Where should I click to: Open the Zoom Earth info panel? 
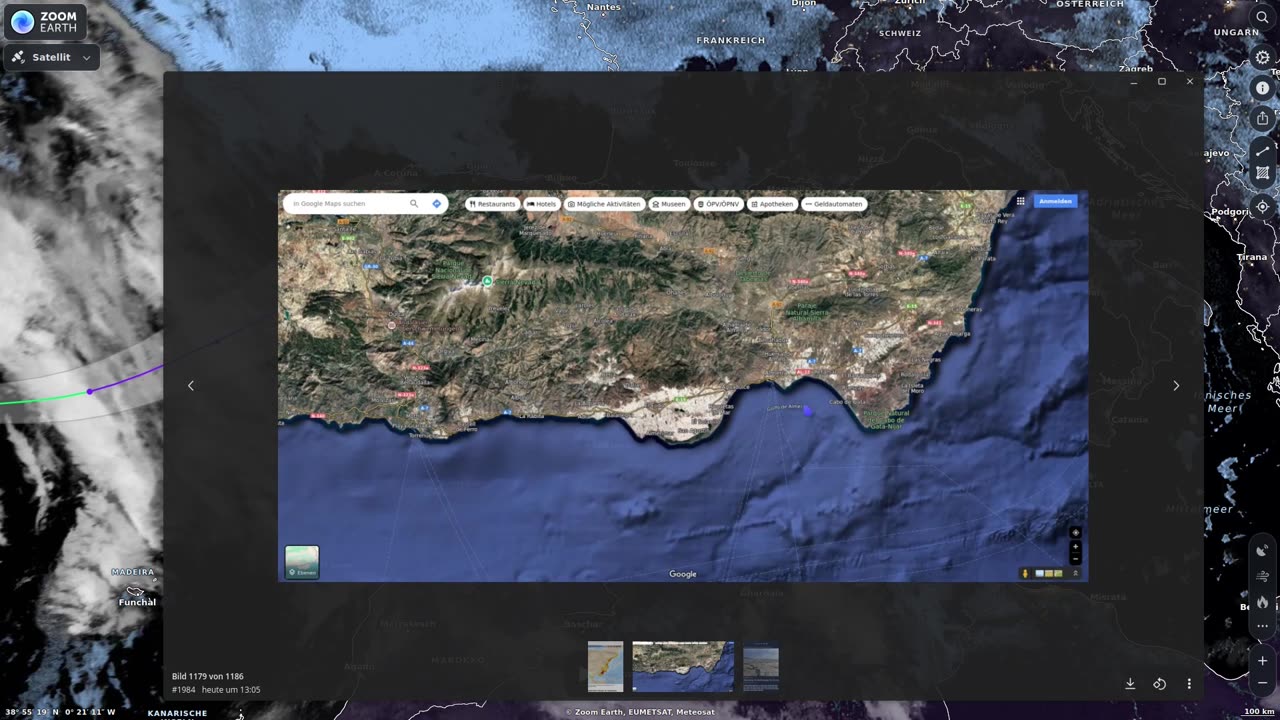1262,88
